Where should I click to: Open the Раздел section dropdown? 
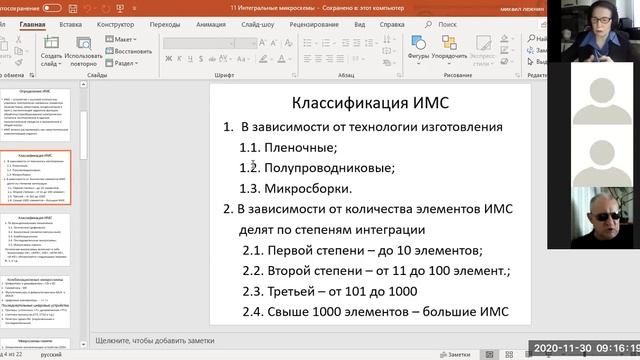click(122, 63)
